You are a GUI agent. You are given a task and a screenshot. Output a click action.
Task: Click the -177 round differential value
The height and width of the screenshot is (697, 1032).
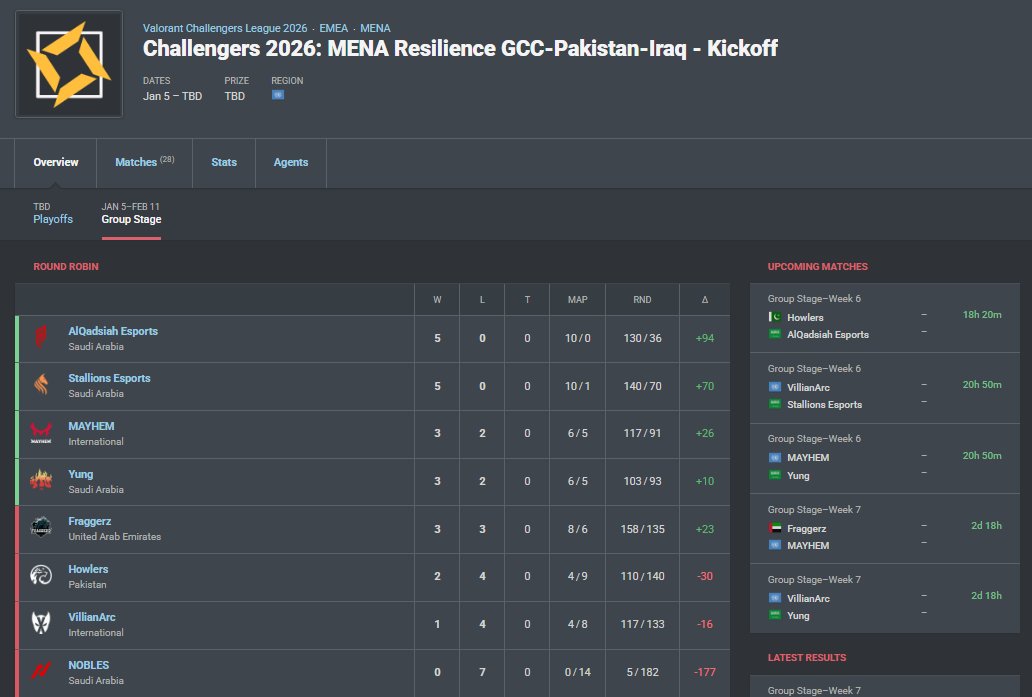coord(704,672)
